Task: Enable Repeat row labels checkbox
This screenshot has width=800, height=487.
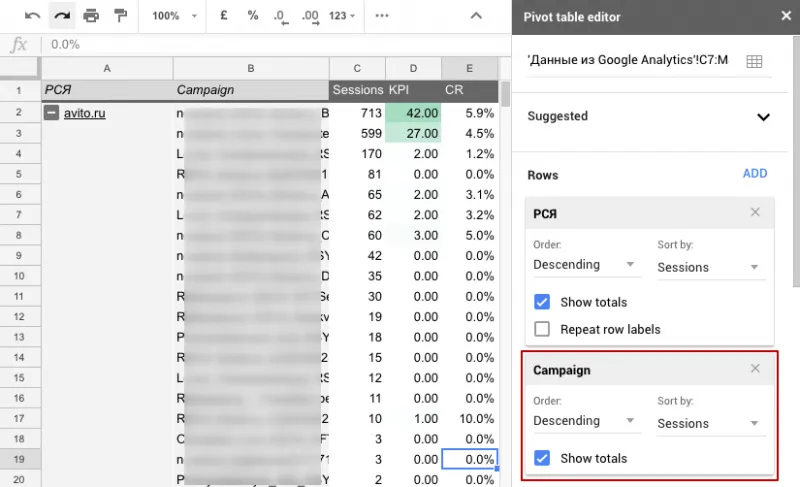Action: 542,329
